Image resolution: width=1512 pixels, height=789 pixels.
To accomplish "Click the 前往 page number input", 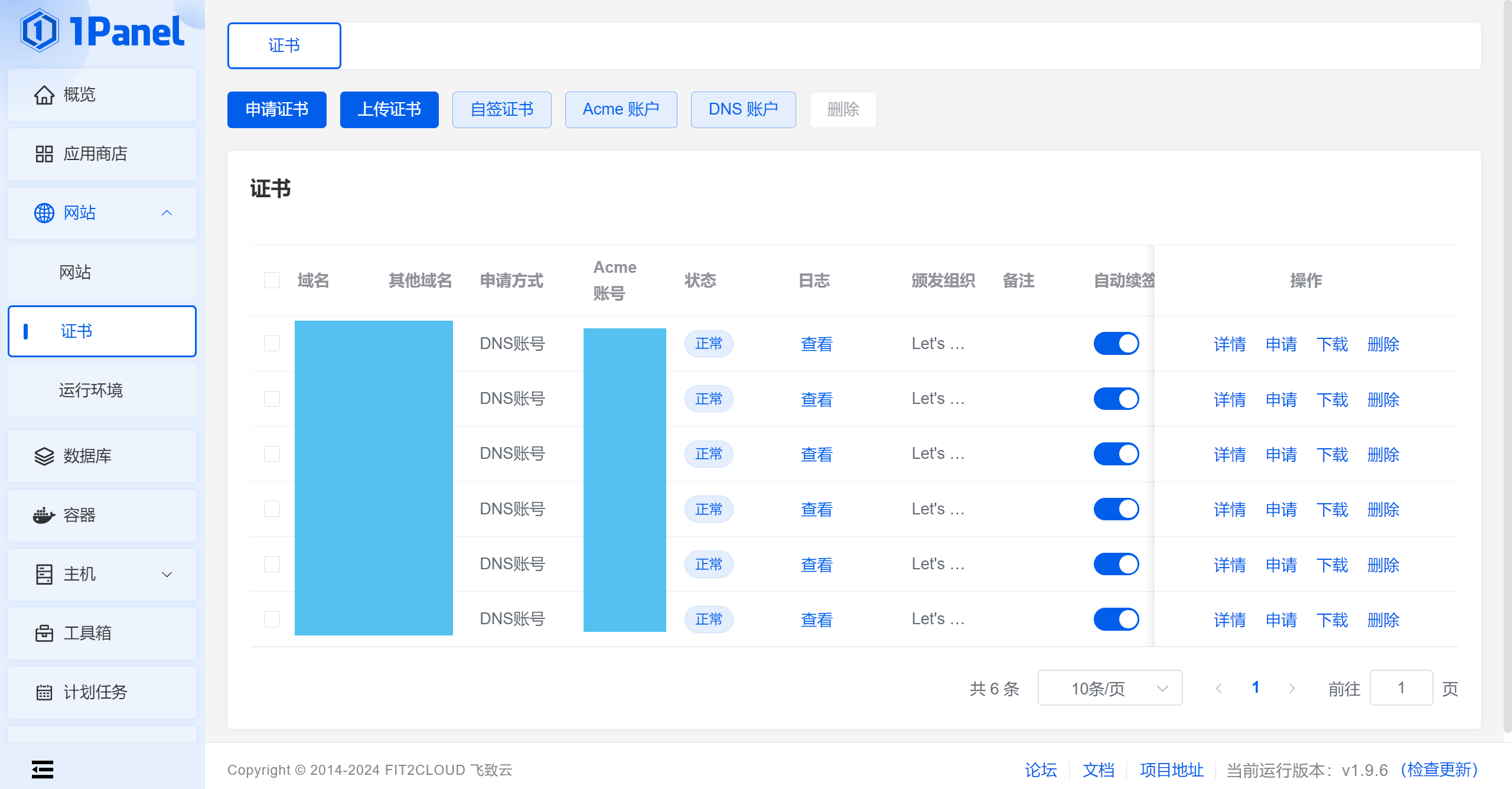I will click(1400, 688).
